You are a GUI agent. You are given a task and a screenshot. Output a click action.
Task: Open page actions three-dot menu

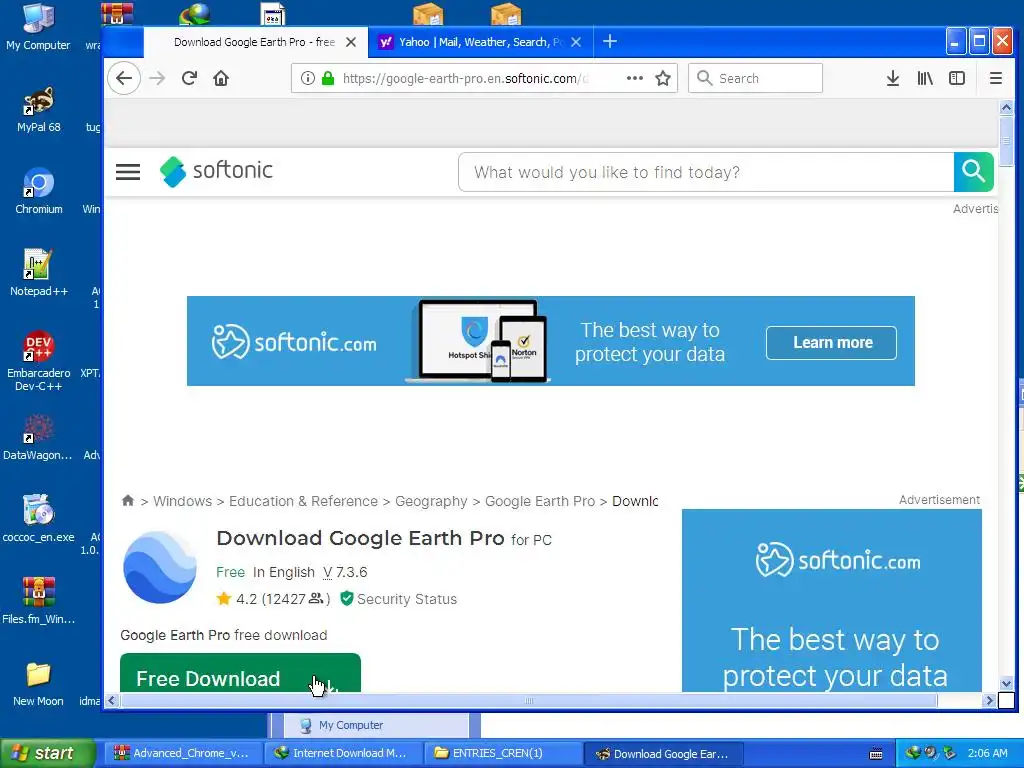coord(634,78)
